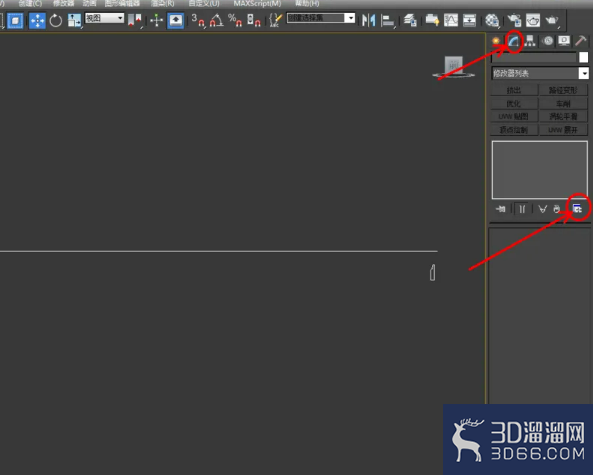Select the small bottle object in viewport
This screenshot has width=593, height=475.
coord(432,272)
